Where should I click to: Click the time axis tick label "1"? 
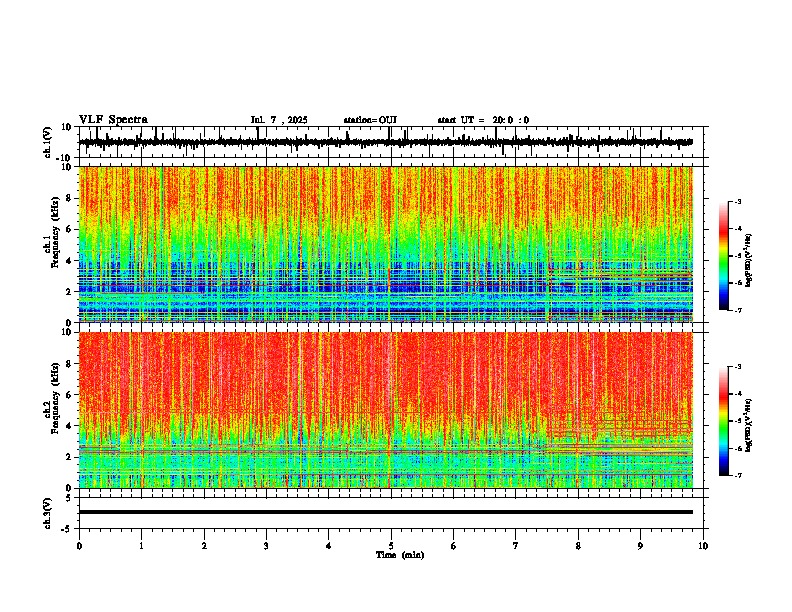point(141,546)
